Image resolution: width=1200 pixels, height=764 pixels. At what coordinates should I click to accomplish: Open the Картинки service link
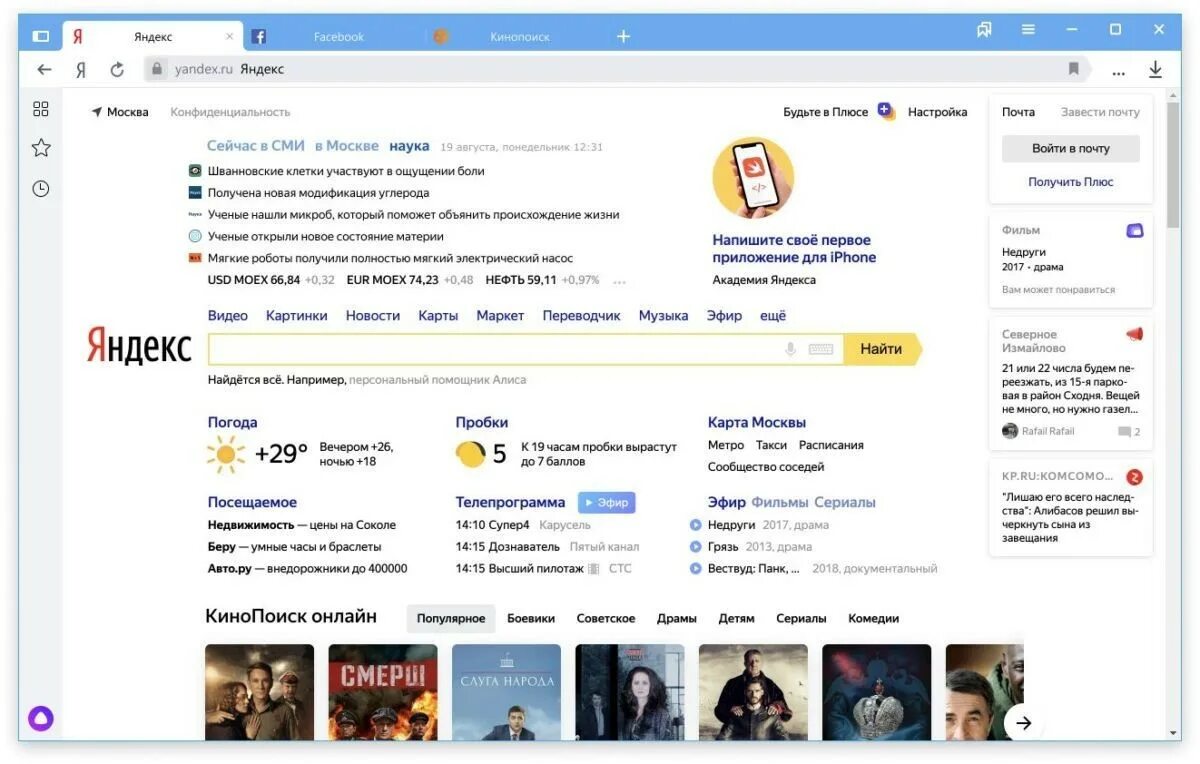pos(297,315)
